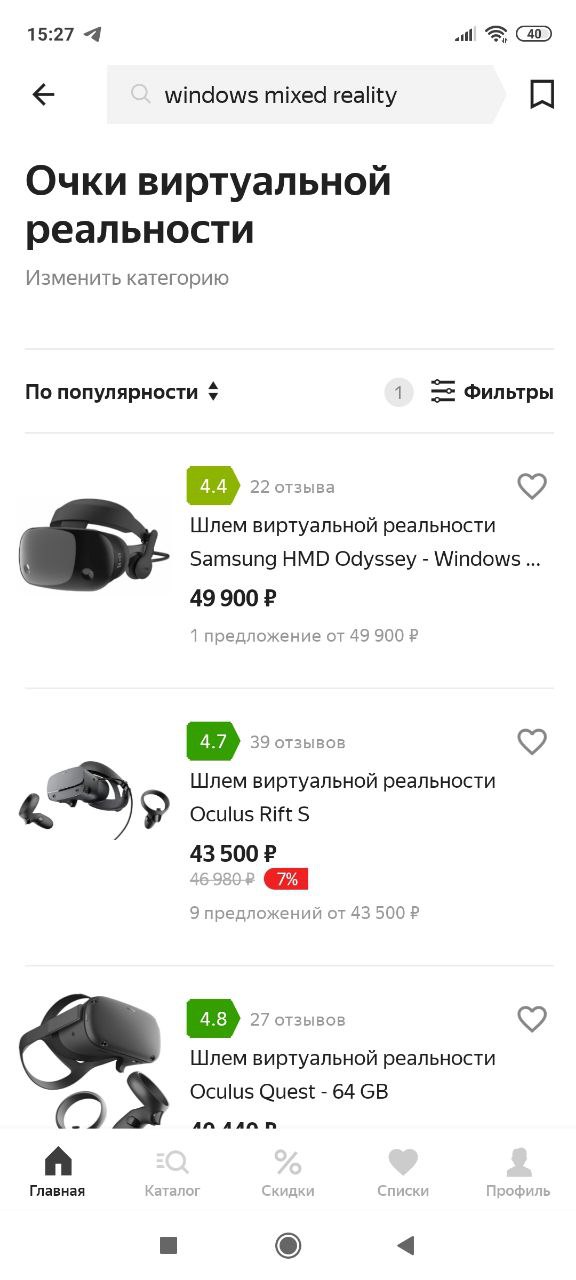Add Samsung HMD Odyssey to favorites

coord(532,487)
